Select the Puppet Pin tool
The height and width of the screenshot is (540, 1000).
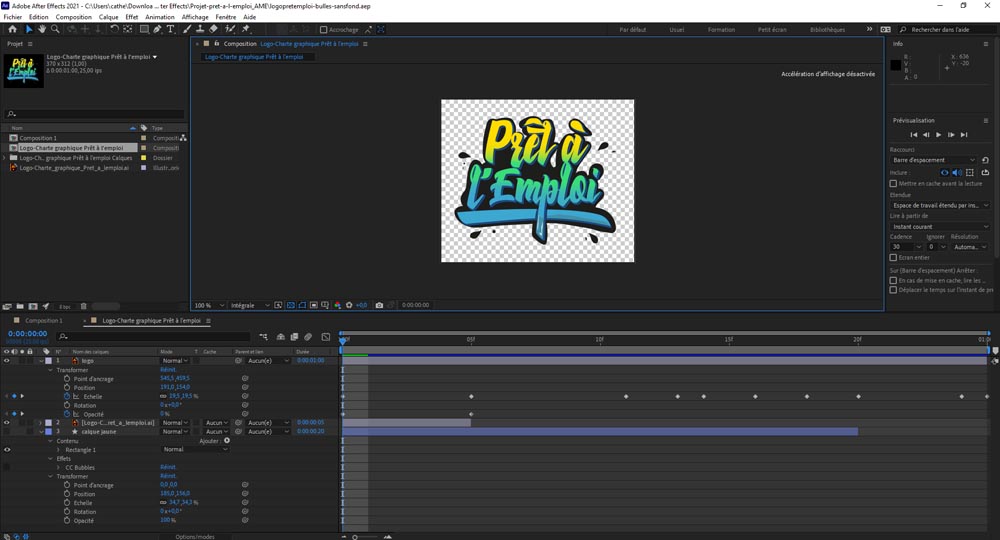[246, 29]
